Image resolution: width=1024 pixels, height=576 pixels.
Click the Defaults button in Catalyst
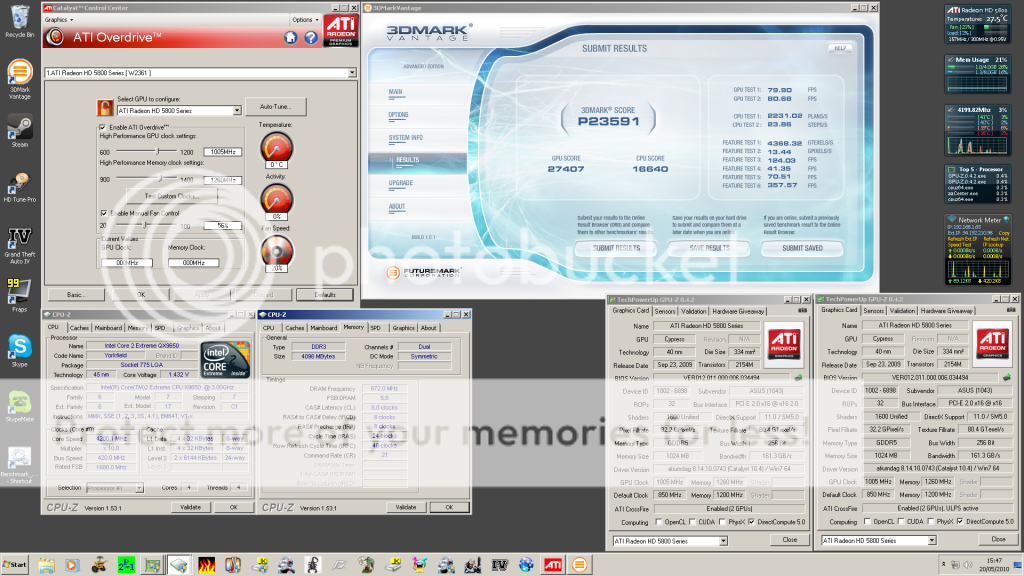[x=325, y=295]
